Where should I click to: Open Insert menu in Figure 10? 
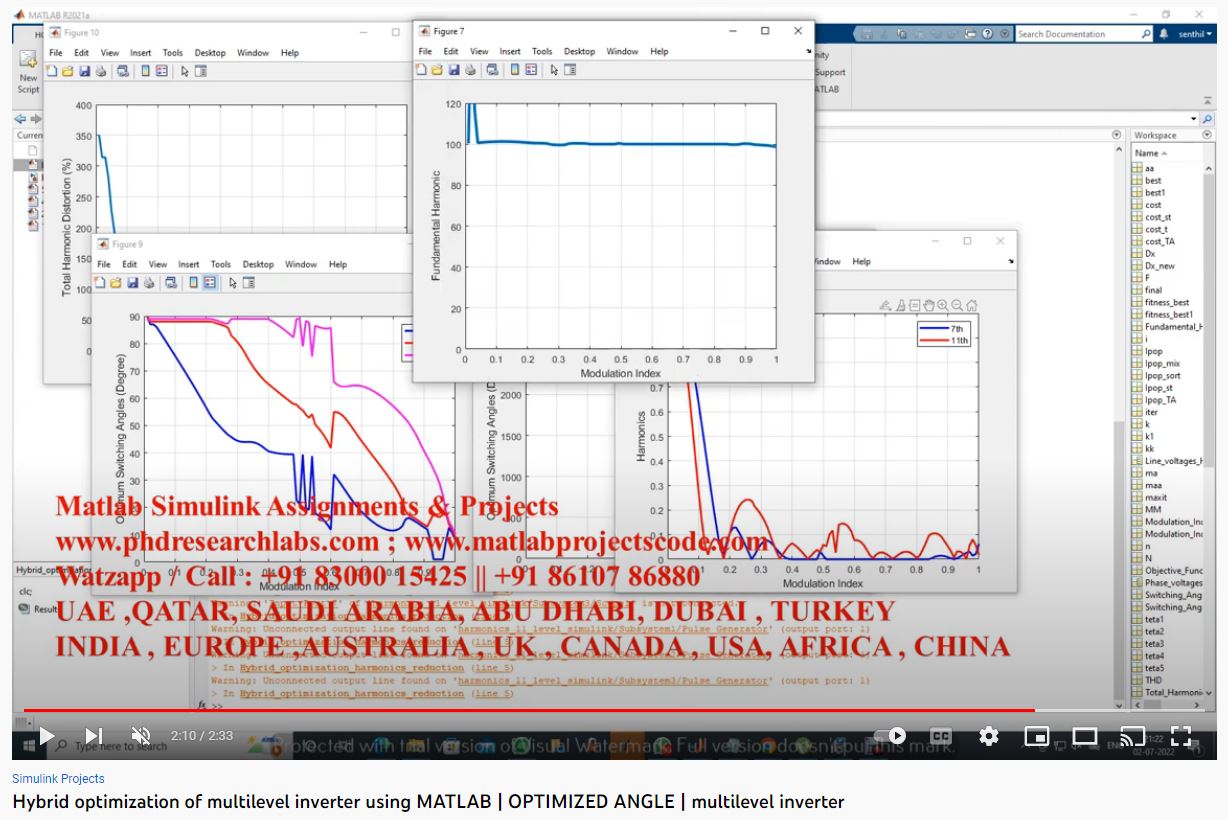click(x=140, y=53)
